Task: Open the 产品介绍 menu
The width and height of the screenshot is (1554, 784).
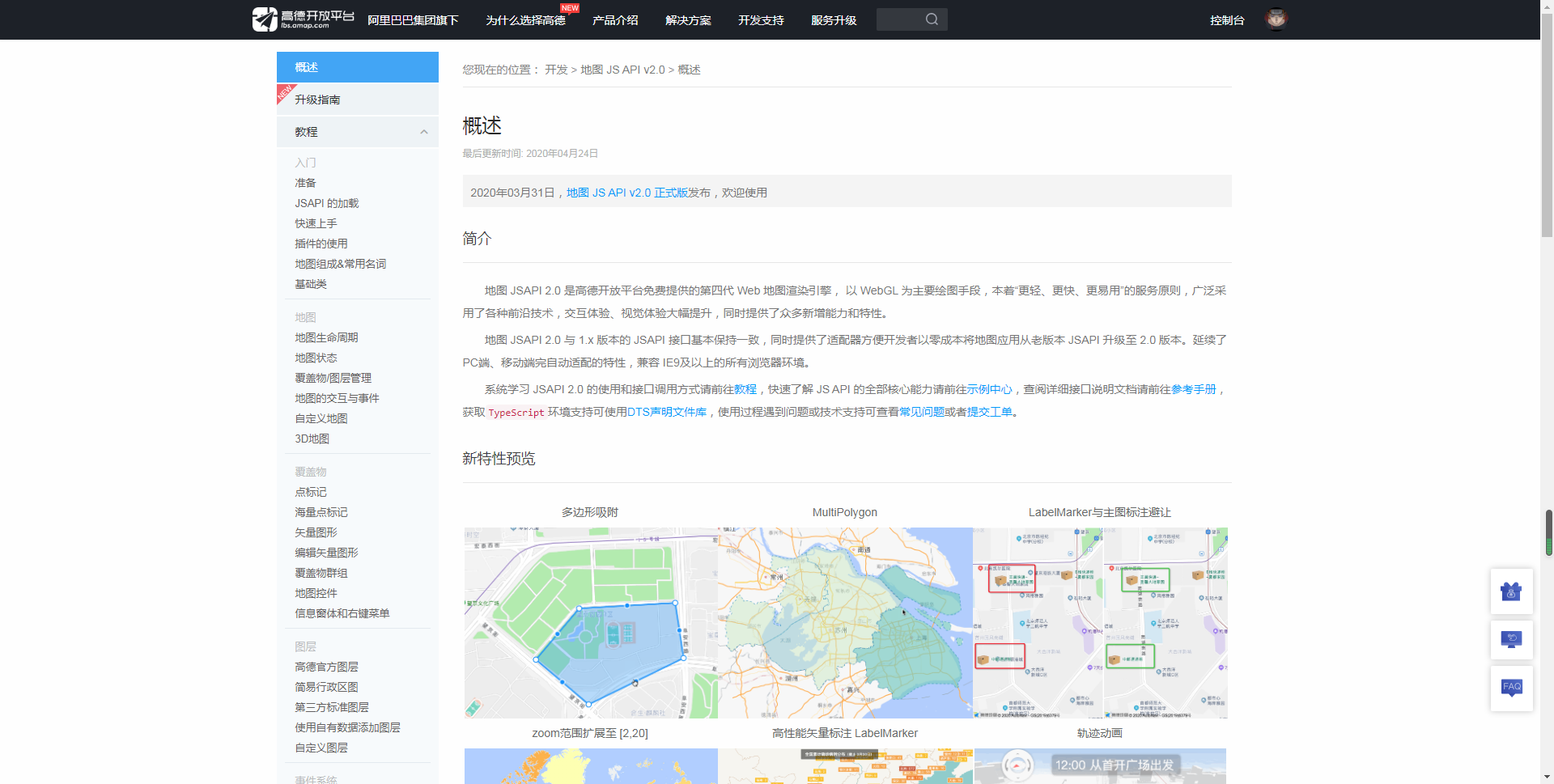Action: 615,20
